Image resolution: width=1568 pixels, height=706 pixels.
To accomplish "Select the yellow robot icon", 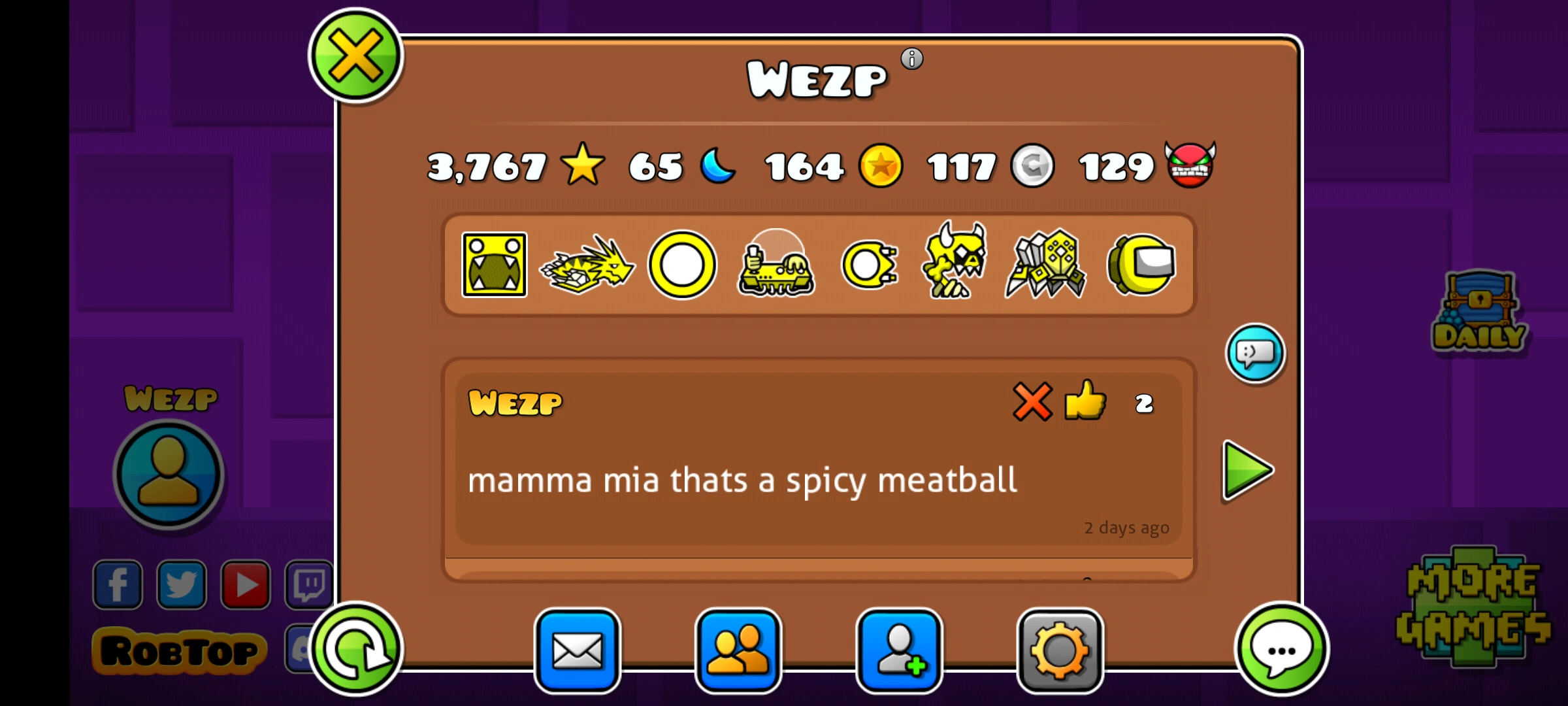I will coord(954,260).
